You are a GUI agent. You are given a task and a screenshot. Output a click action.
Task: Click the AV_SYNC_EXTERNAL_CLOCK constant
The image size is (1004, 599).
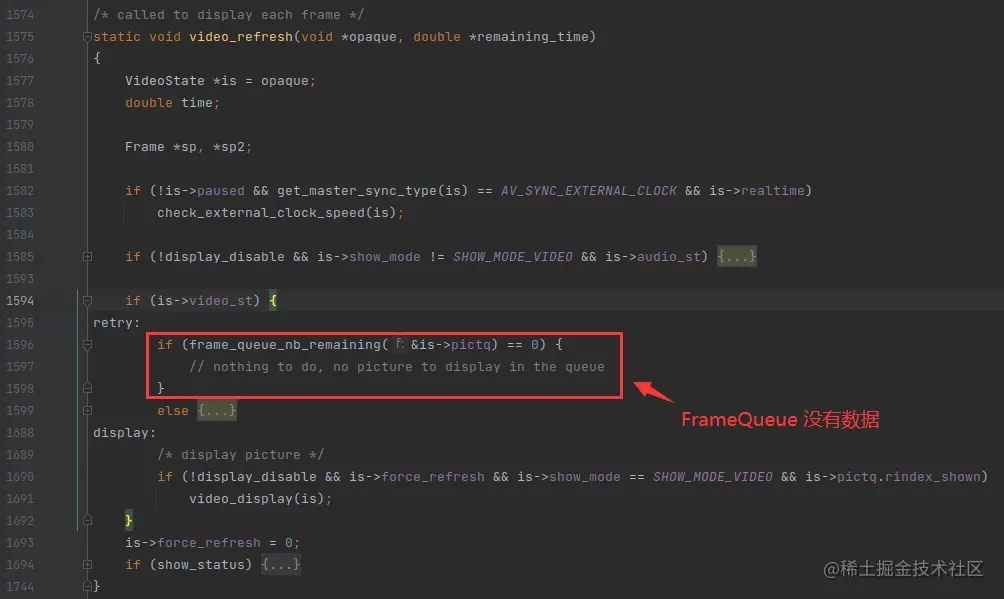588,191
